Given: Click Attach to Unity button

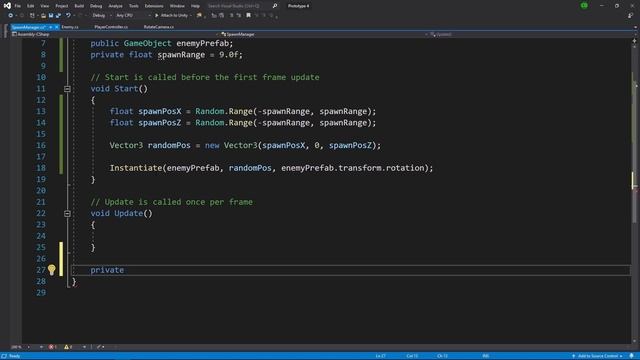Looking at the screenshot, I should pyautogui.click(x=171, y=16).
